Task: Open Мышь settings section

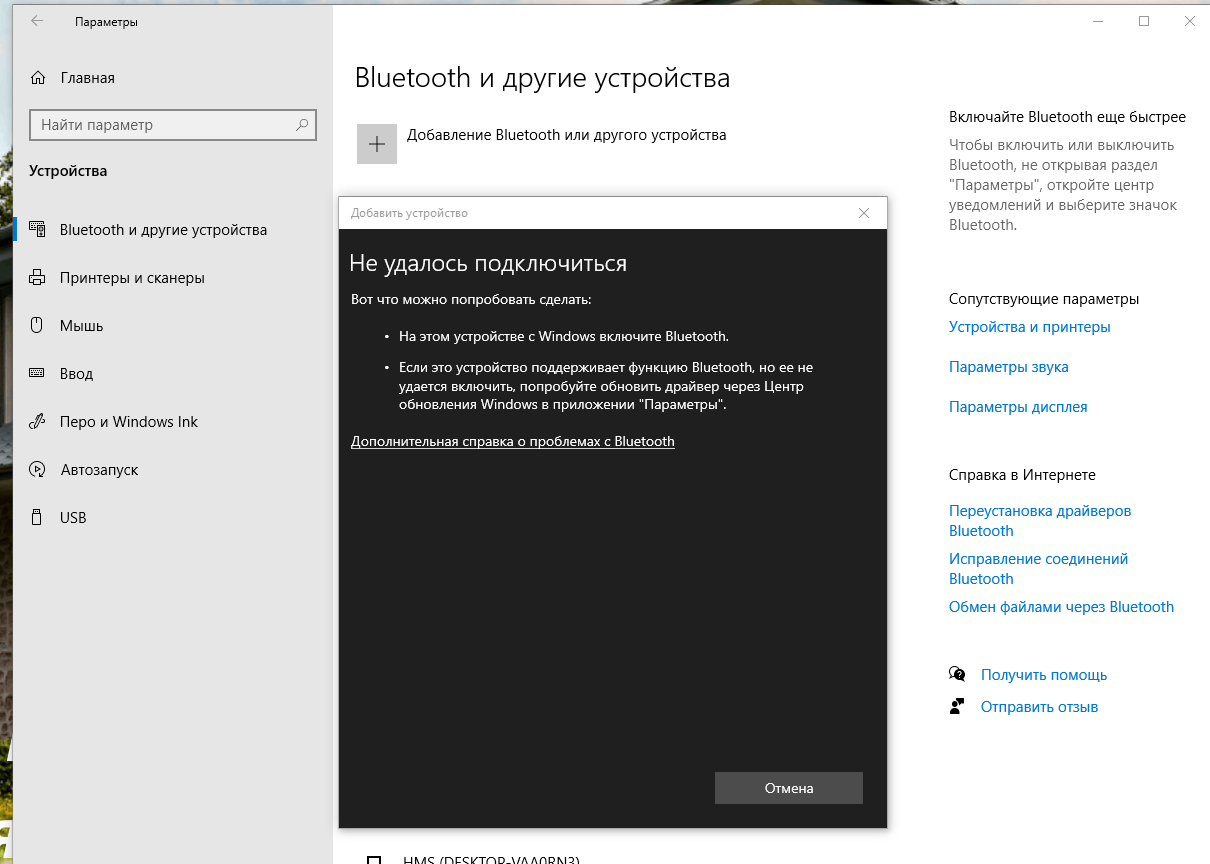Action: tap(81, 326)
